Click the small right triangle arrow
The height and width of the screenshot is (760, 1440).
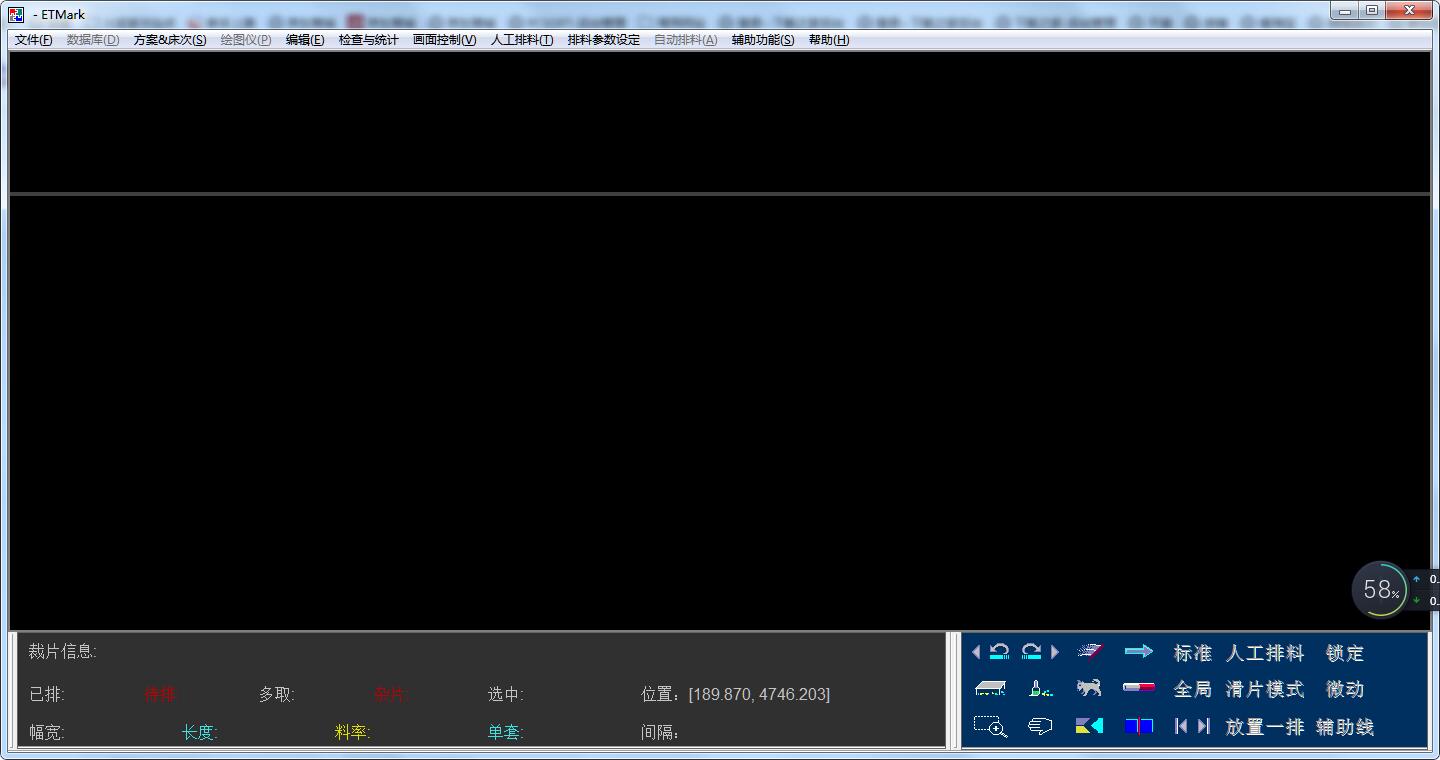tap(1055, 652)
